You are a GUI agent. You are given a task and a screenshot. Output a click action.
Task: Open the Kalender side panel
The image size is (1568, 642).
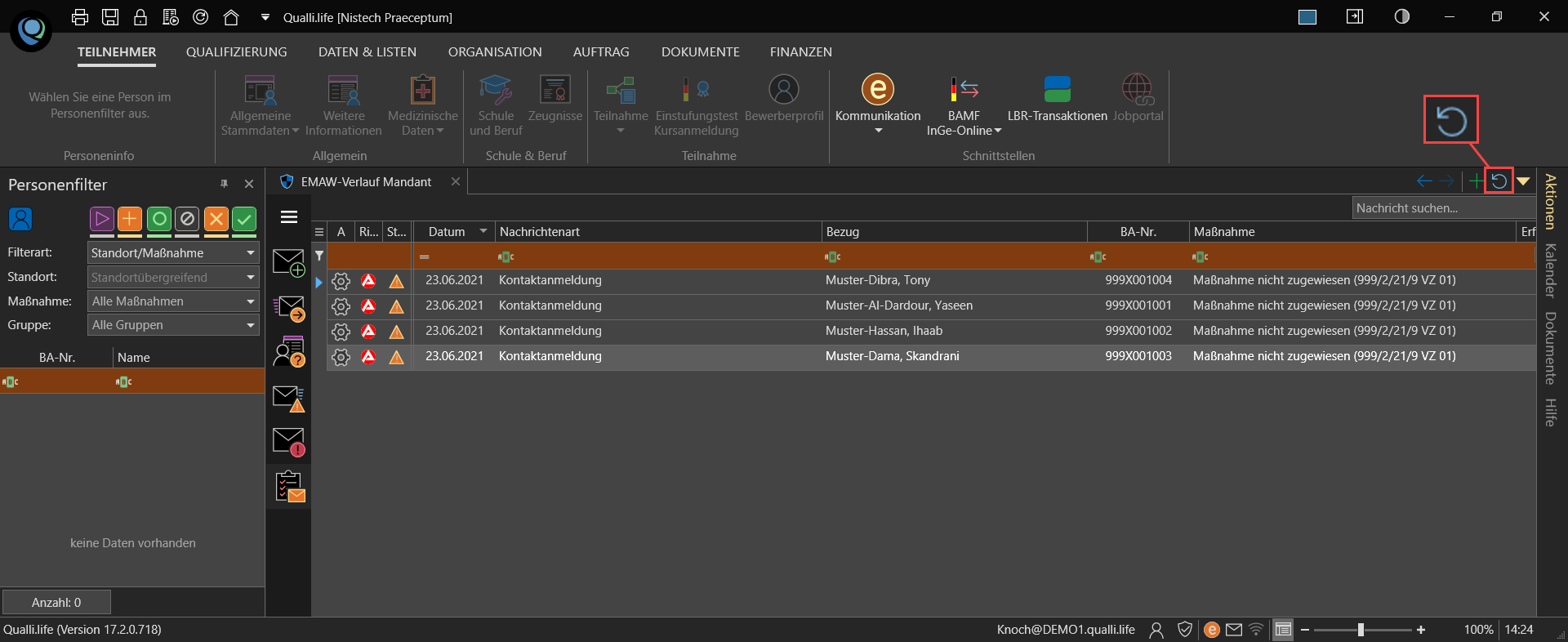point(1550,271)
